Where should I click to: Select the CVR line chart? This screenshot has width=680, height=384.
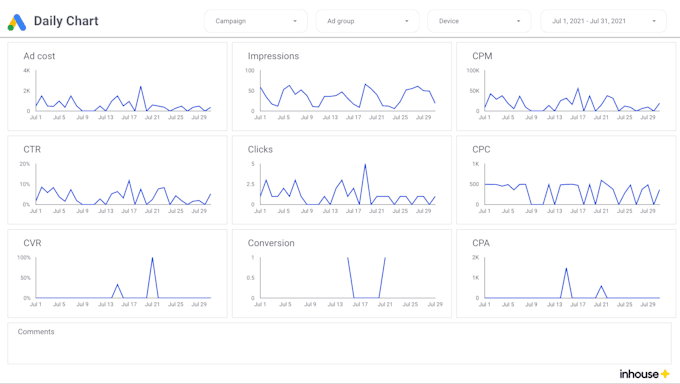pyautogui.click(x=117, y=273)
